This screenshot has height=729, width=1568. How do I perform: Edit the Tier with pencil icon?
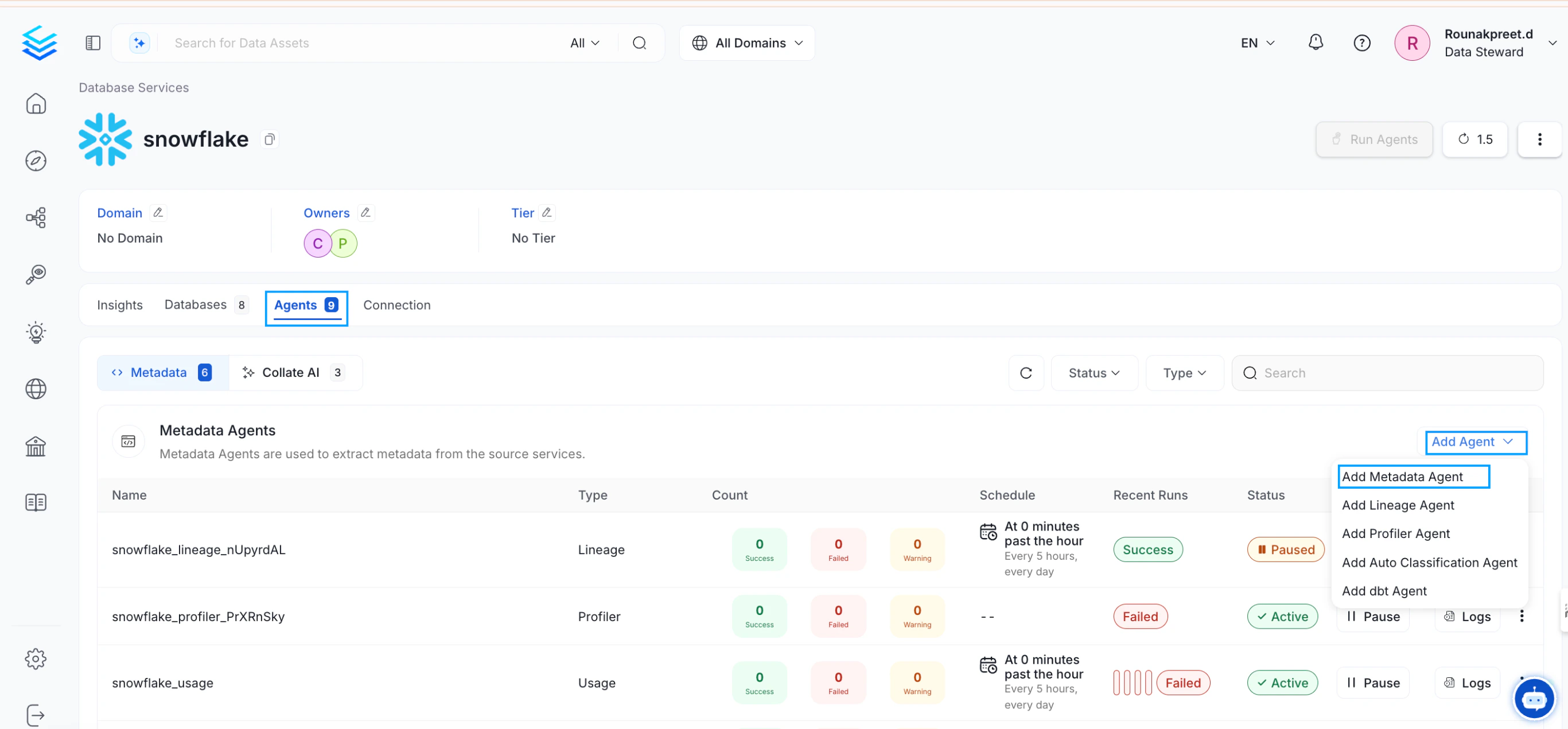click(x=547, y=212)
